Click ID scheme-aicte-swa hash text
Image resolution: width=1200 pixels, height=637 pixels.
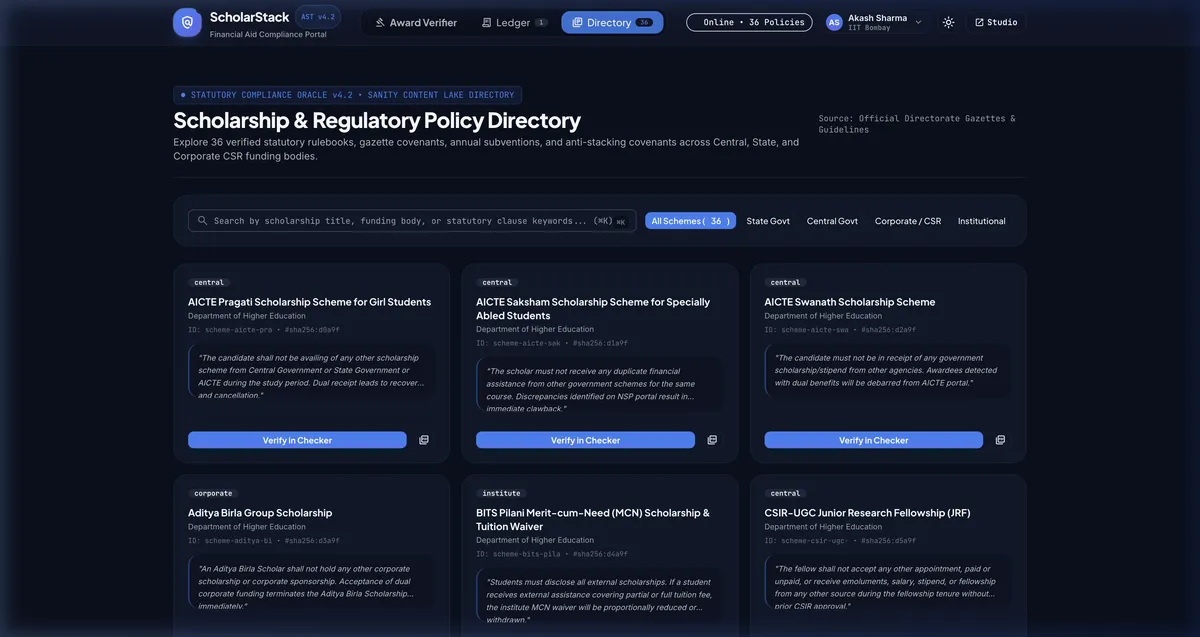[x=840, y=329]
